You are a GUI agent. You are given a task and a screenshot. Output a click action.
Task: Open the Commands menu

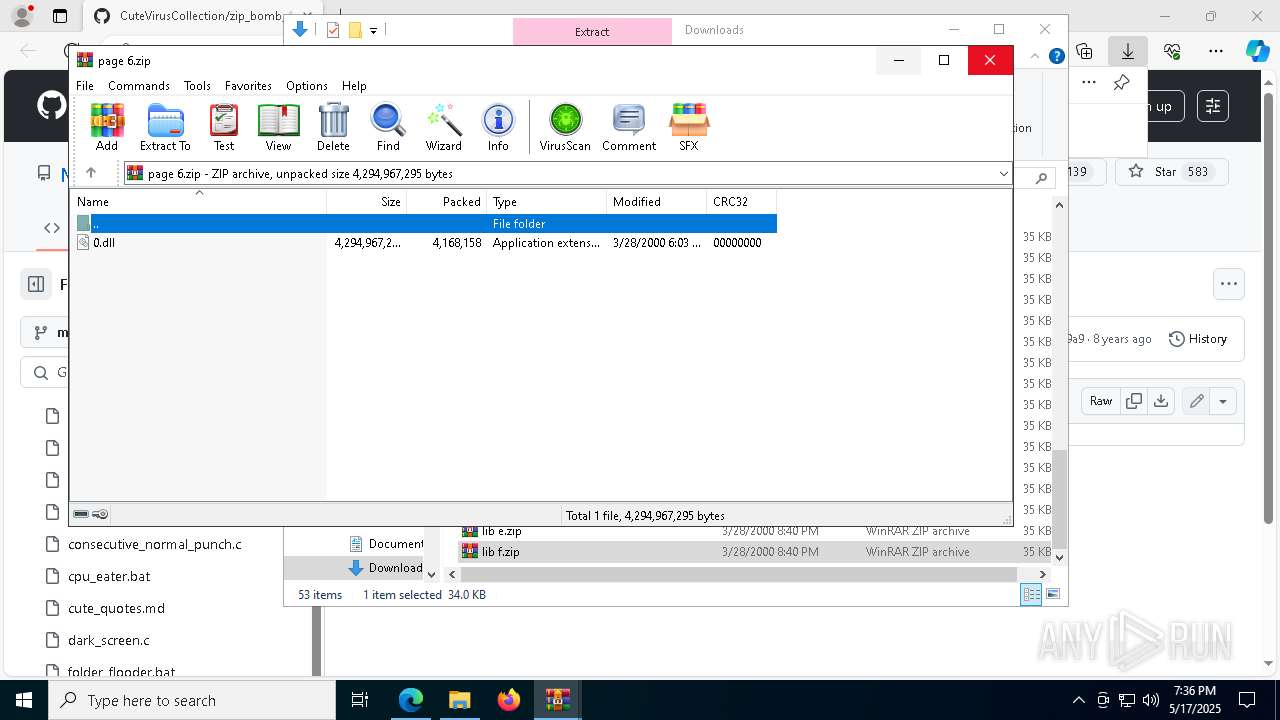click(x=139, y=86)
